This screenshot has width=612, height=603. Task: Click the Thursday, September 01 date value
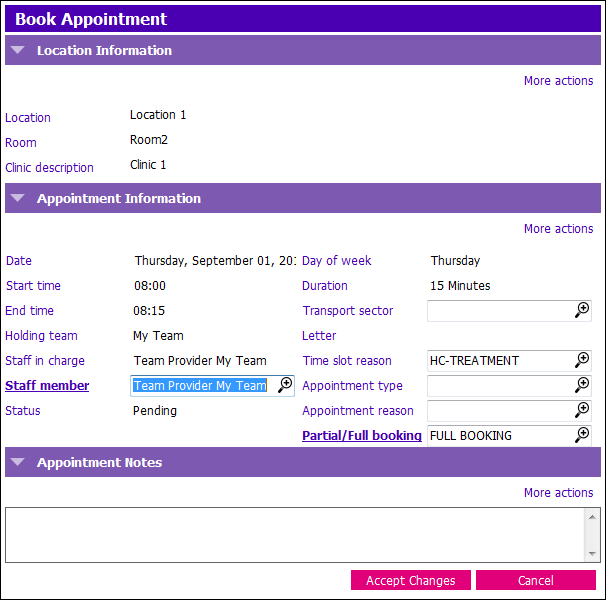[215, 261]
